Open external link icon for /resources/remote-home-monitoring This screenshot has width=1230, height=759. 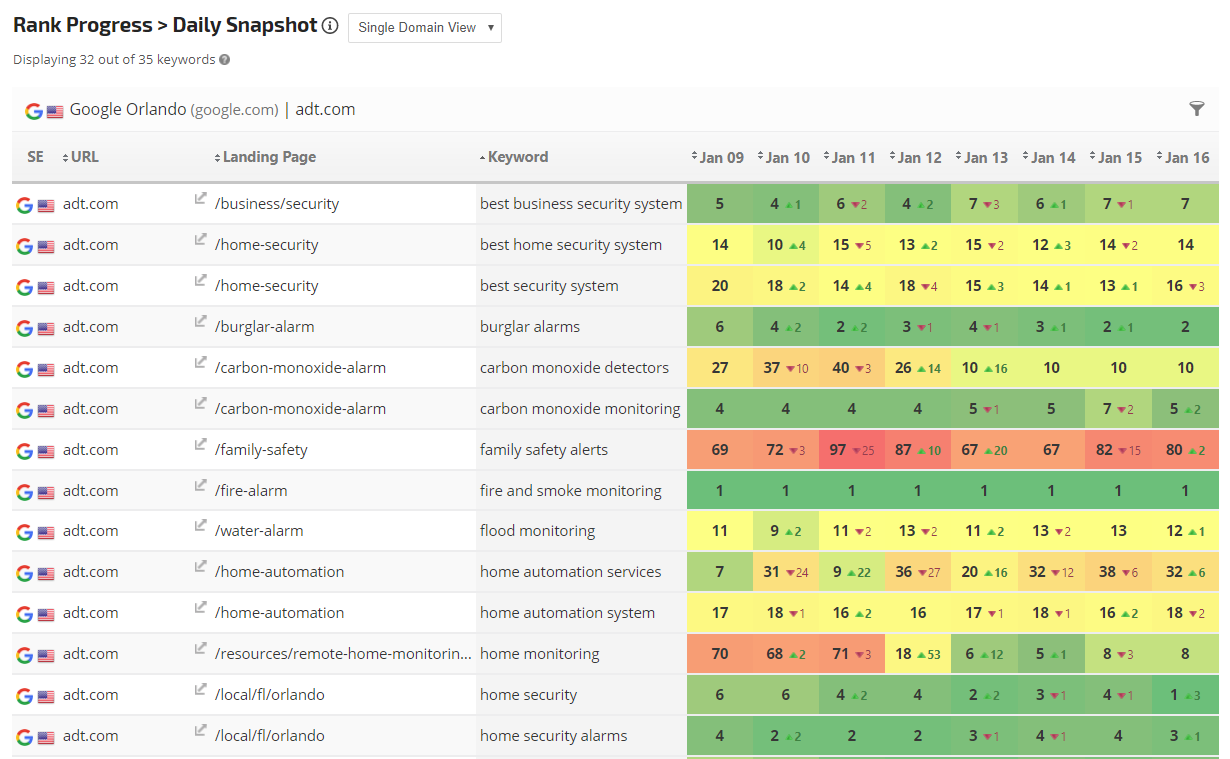200,649
